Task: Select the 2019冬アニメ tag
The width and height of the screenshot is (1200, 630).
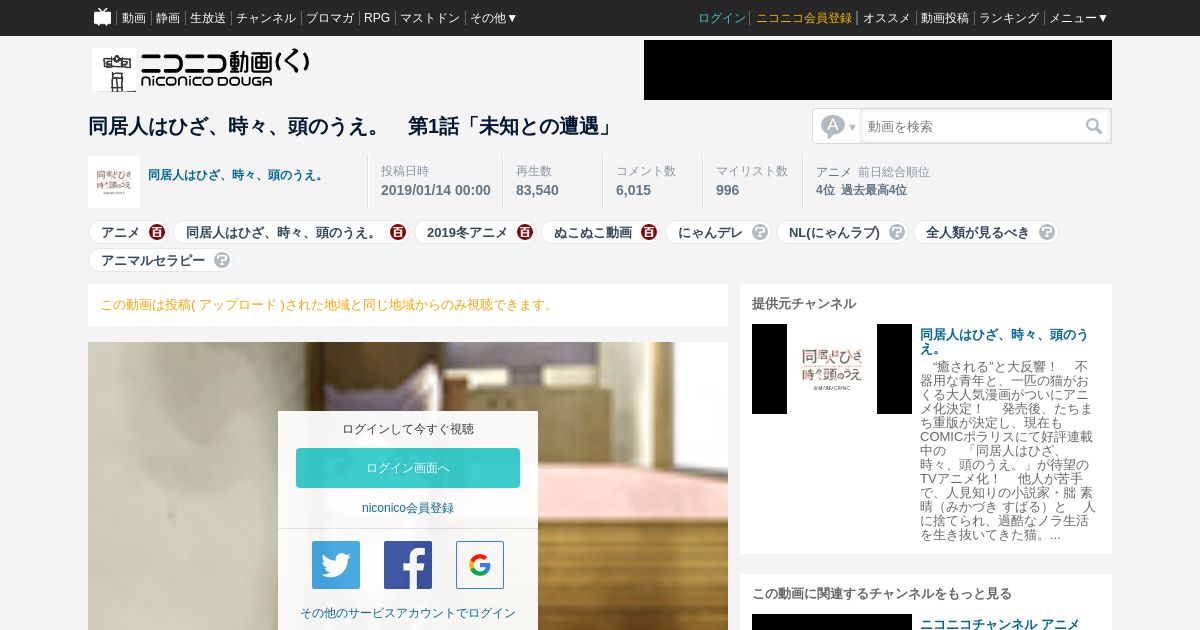Action: (x=467, y=232)
